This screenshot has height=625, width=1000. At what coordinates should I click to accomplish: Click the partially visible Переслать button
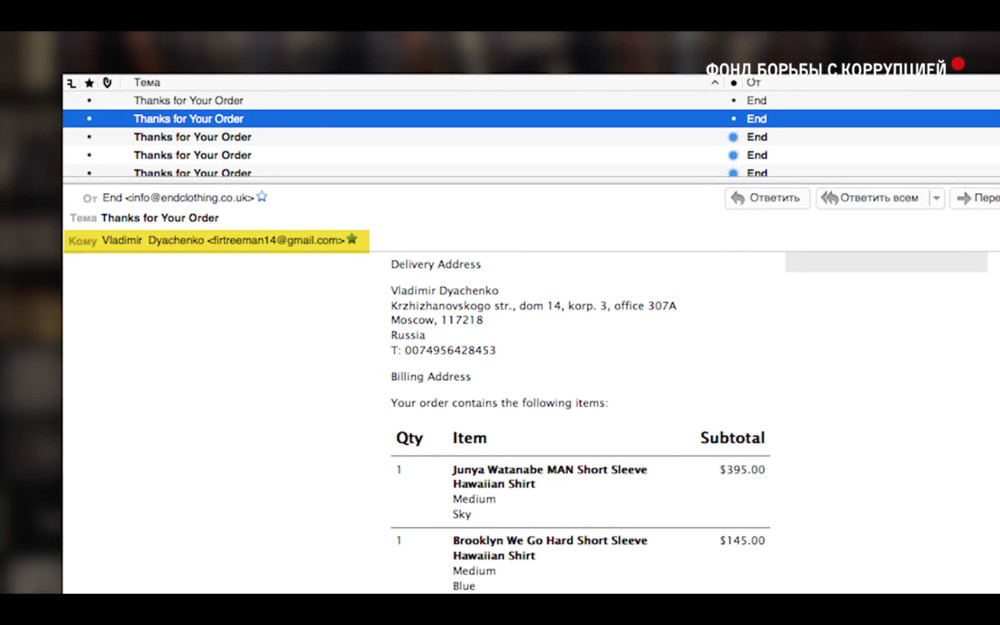[x=975, y=198]
